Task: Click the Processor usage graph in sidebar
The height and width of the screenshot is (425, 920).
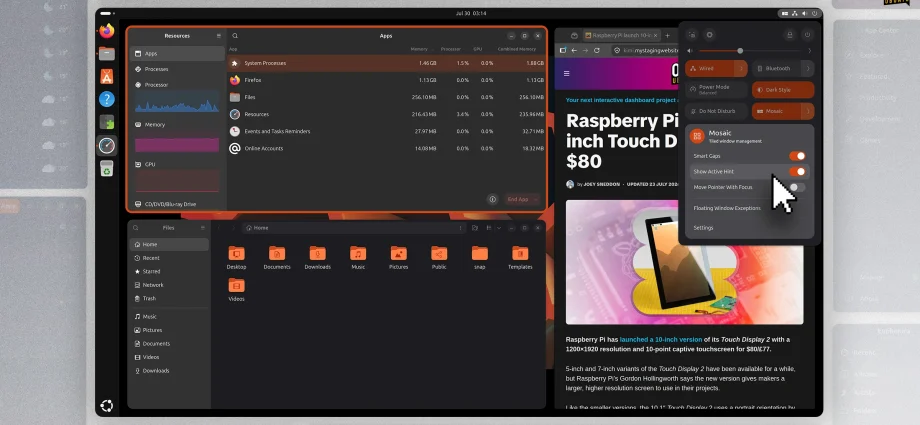Action: [177, 103]
